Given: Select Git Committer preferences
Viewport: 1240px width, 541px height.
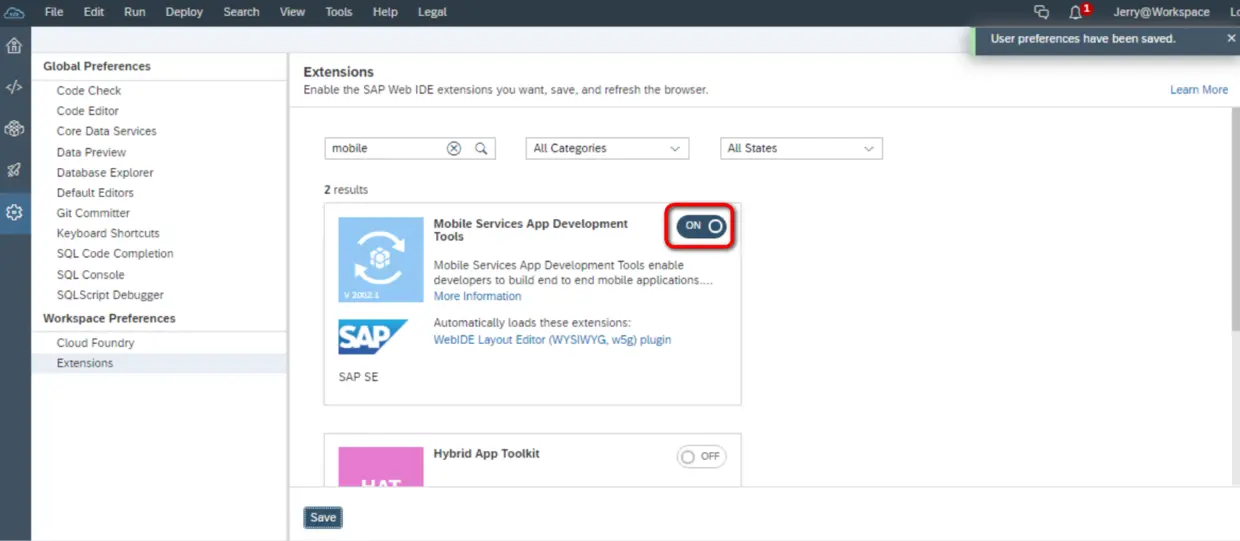Looking at the screenshot, I should click(93, 213).
